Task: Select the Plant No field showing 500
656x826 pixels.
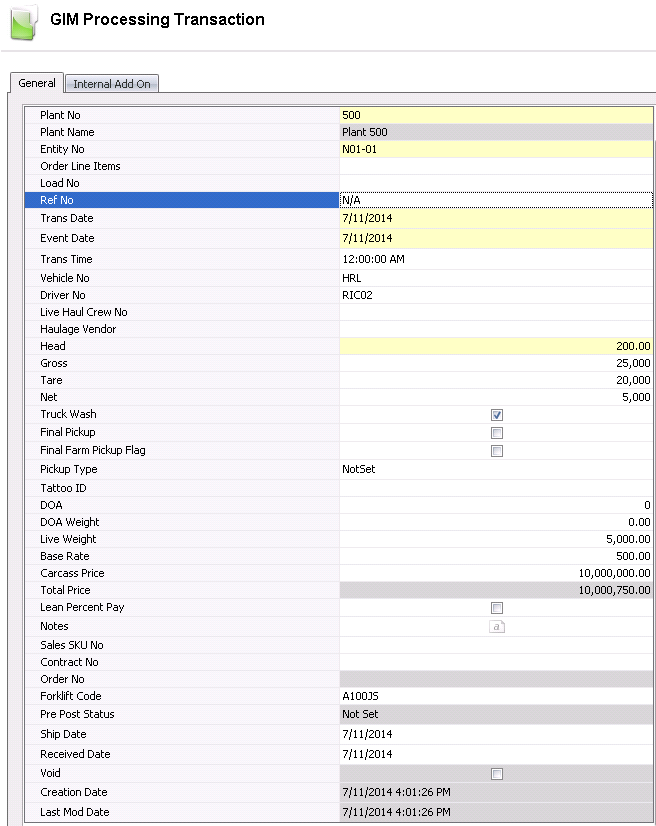Action: click(x=496, y=115)
